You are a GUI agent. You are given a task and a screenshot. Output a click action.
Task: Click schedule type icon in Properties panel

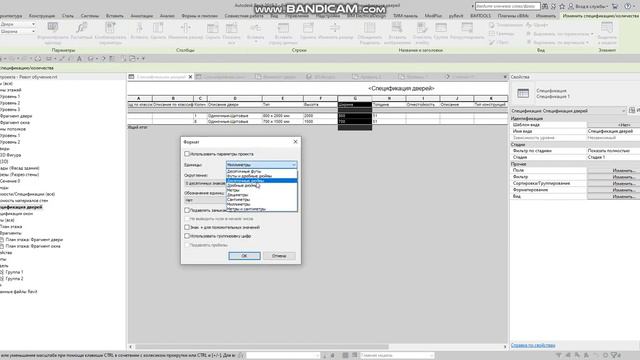[x=523, y=93]
